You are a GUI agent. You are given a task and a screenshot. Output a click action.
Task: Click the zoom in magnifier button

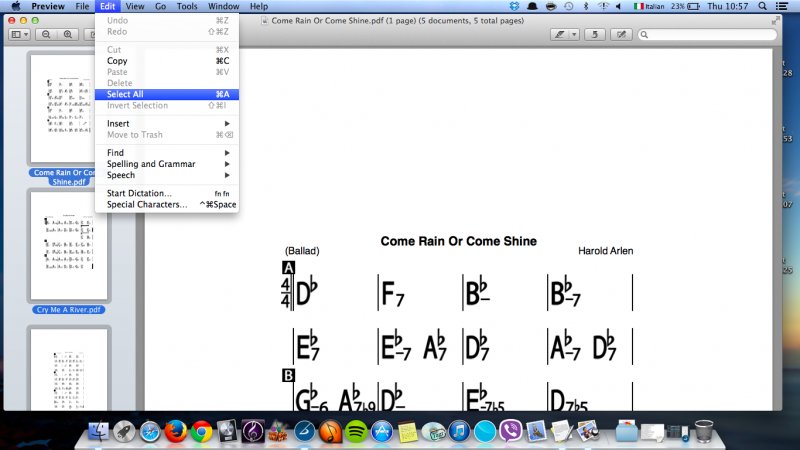point(68,34)
